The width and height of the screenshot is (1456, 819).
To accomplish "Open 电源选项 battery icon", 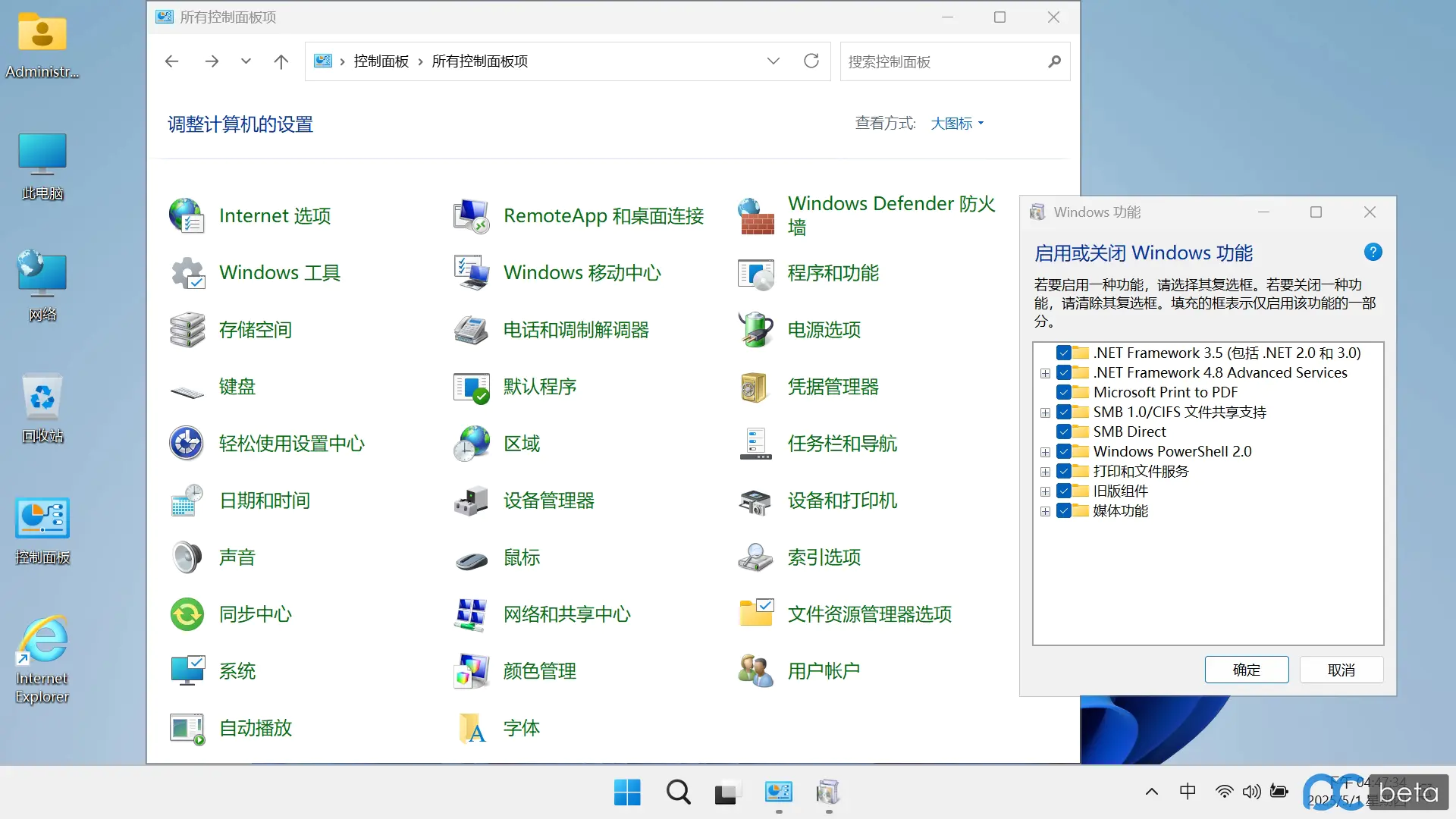I will [x=755, y=330].
